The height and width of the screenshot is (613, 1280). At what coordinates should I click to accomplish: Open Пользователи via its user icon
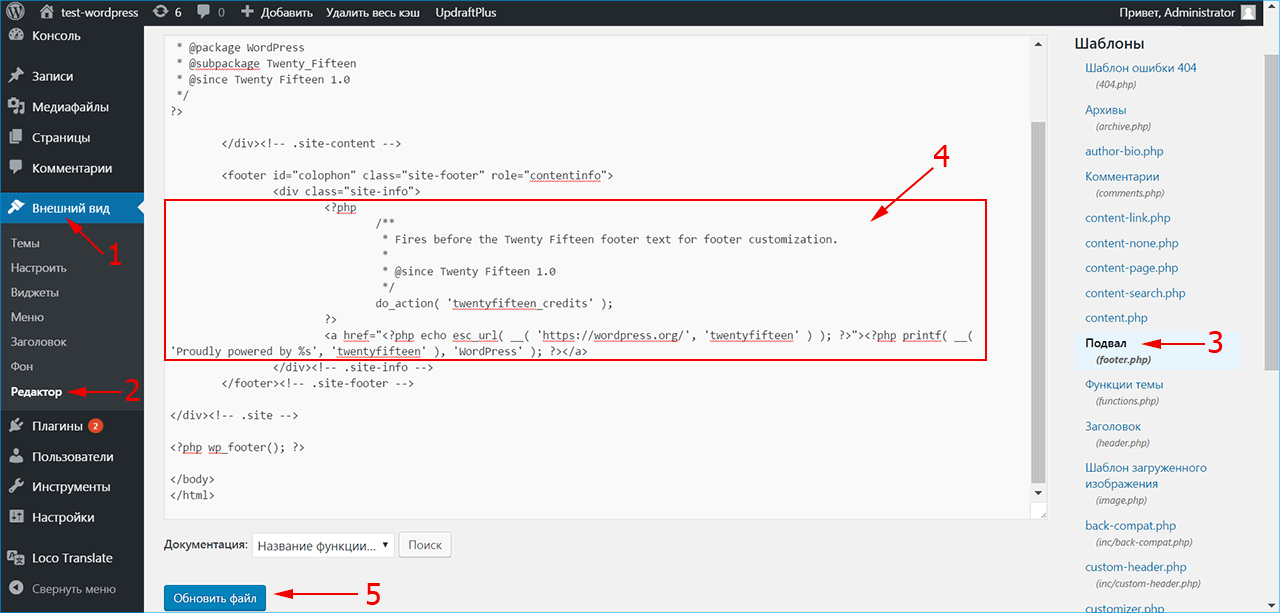(x=15, y=457)
